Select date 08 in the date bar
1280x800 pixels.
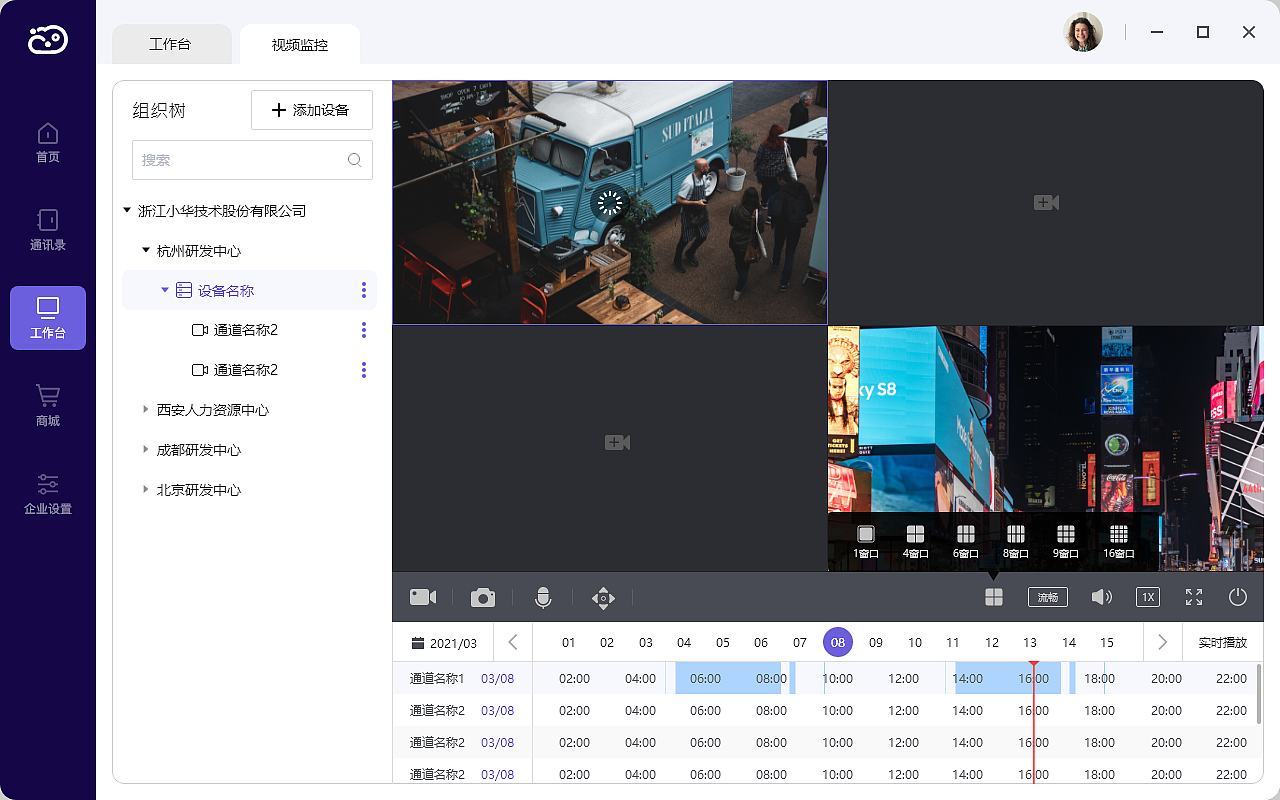coord(838,642)
